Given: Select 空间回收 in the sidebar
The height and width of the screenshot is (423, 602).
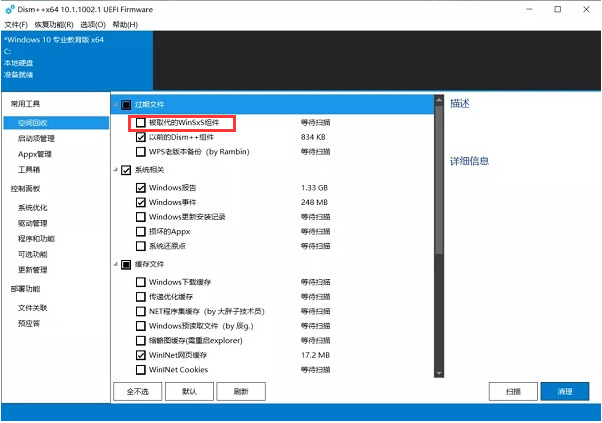Looking at the screenshot, I should pyautogui.click(x=56, y=123).
